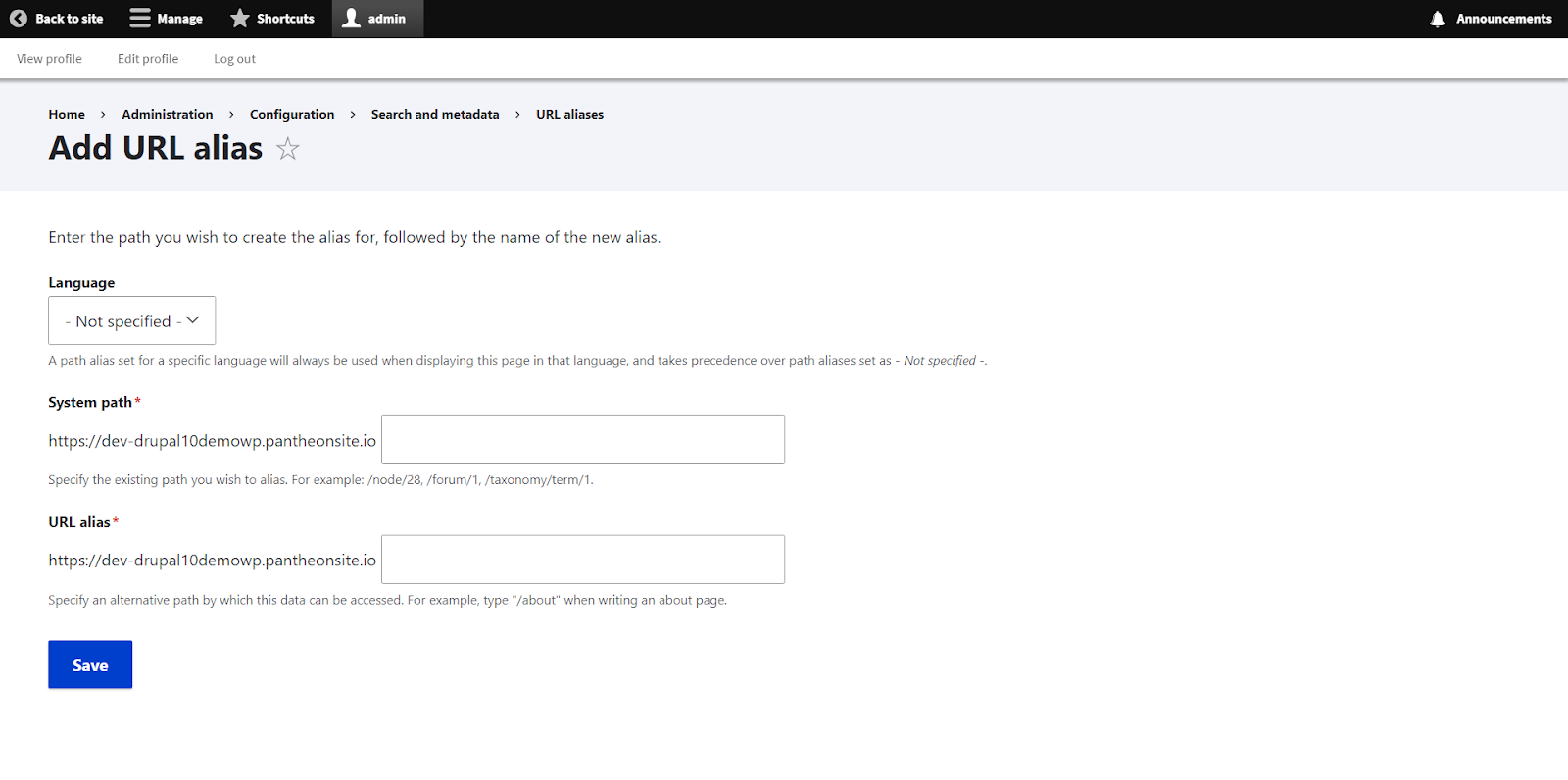Open the Manage toolbar label

180,19
